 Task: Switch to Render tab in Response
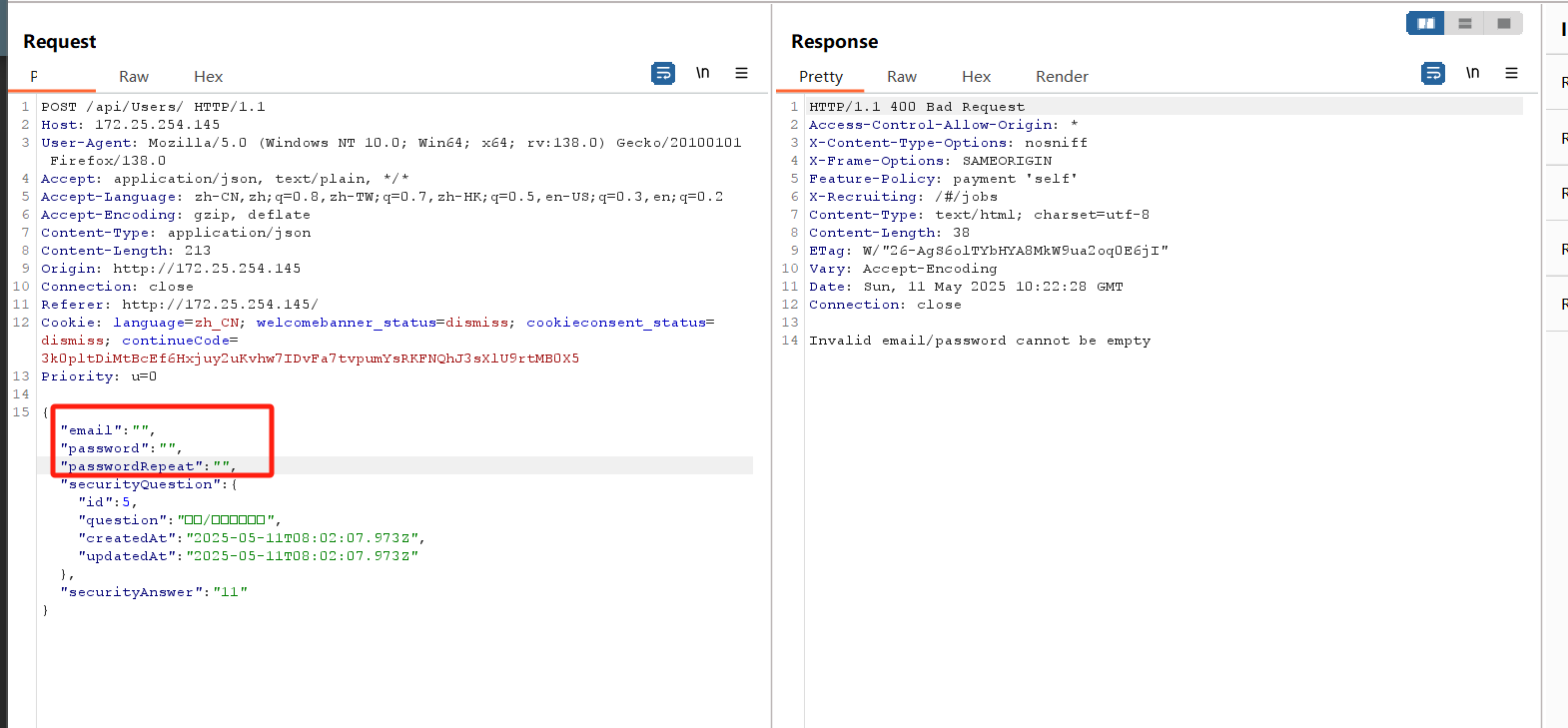(x=1062, y=77)
